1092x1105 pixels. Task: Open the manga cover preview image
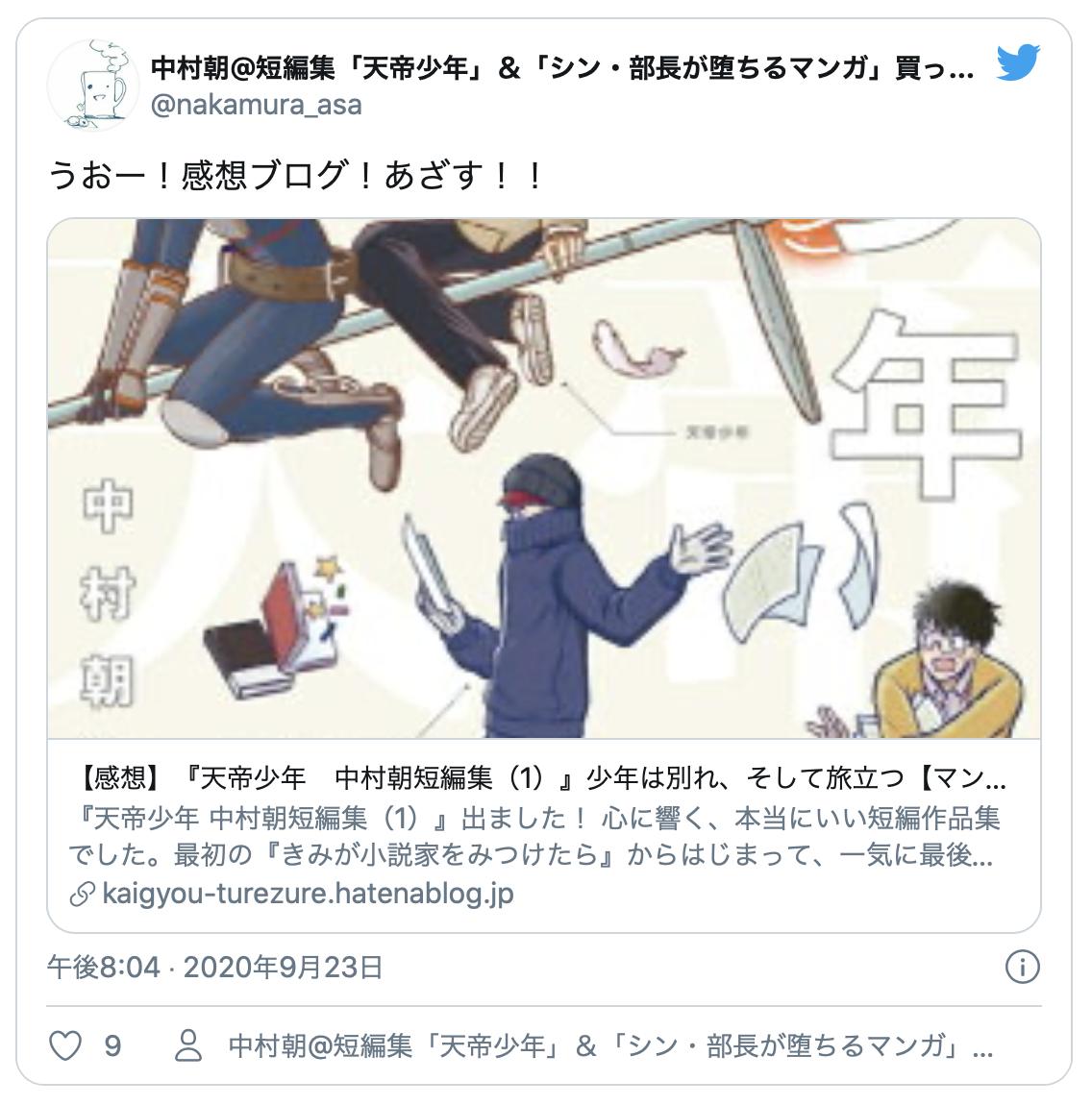pyautogui.click(x=544, y=479)
